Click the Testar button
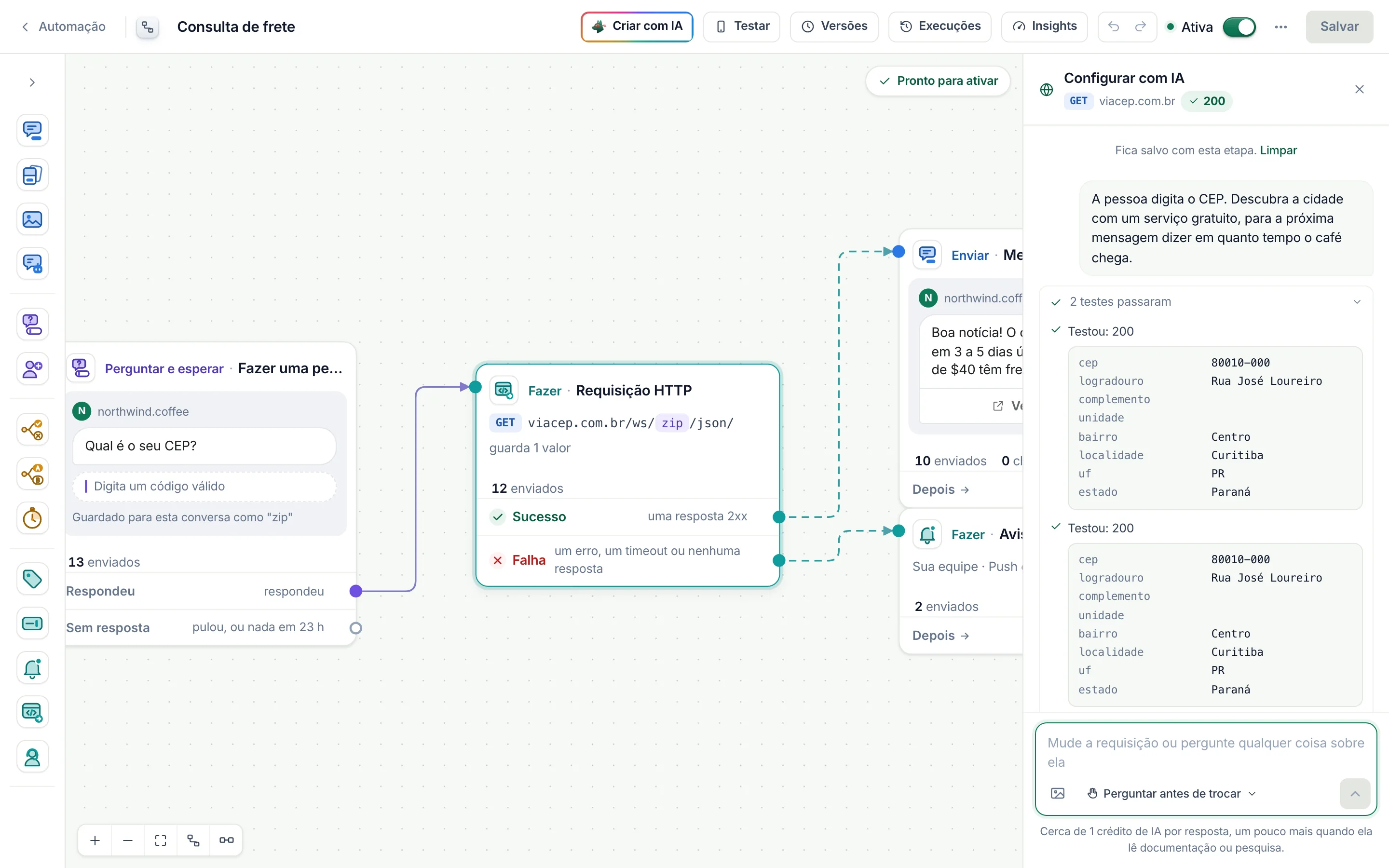This screenshot has width=1389, height=868. [742, 27]
